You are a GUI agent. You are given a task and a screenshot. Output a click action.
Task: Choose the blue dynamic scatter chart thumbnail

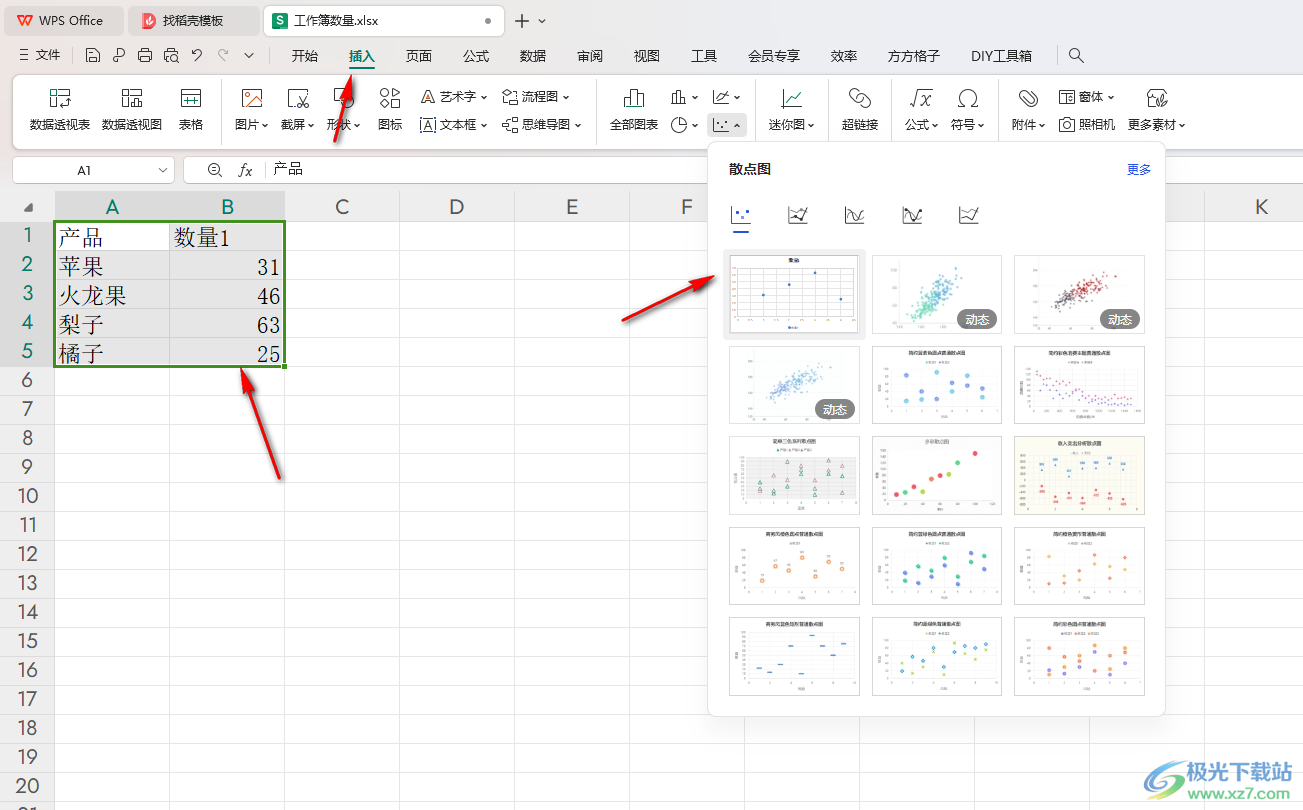(794, 385)
